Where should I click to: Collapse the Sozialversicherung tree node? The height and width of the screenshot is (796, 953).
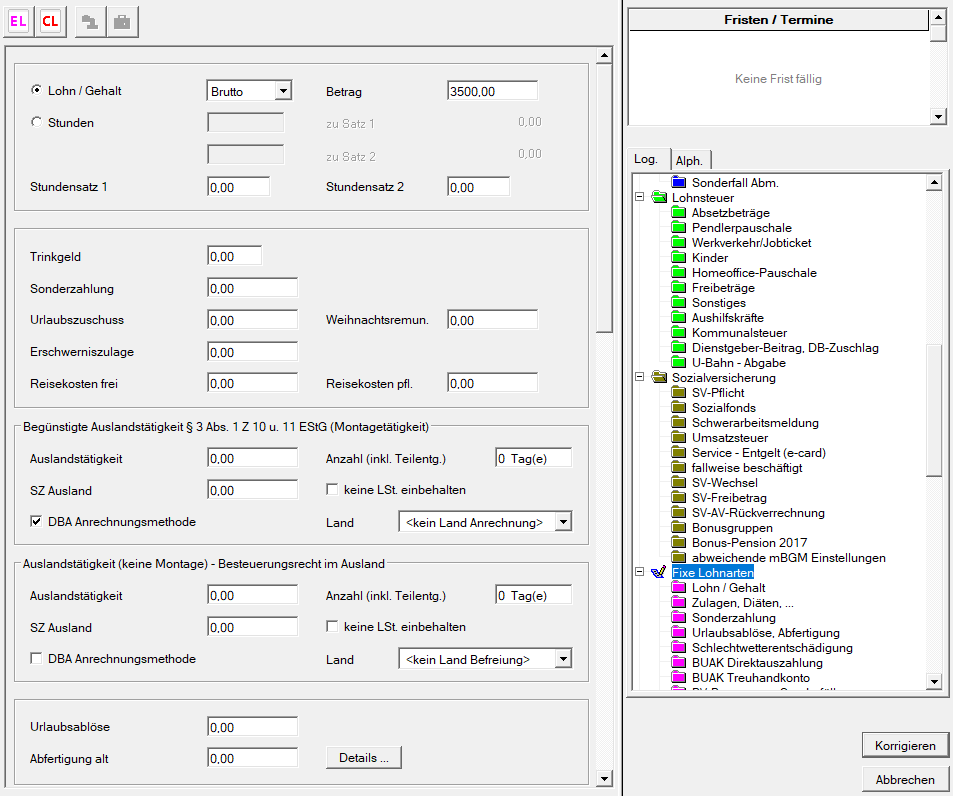[639, 378]
